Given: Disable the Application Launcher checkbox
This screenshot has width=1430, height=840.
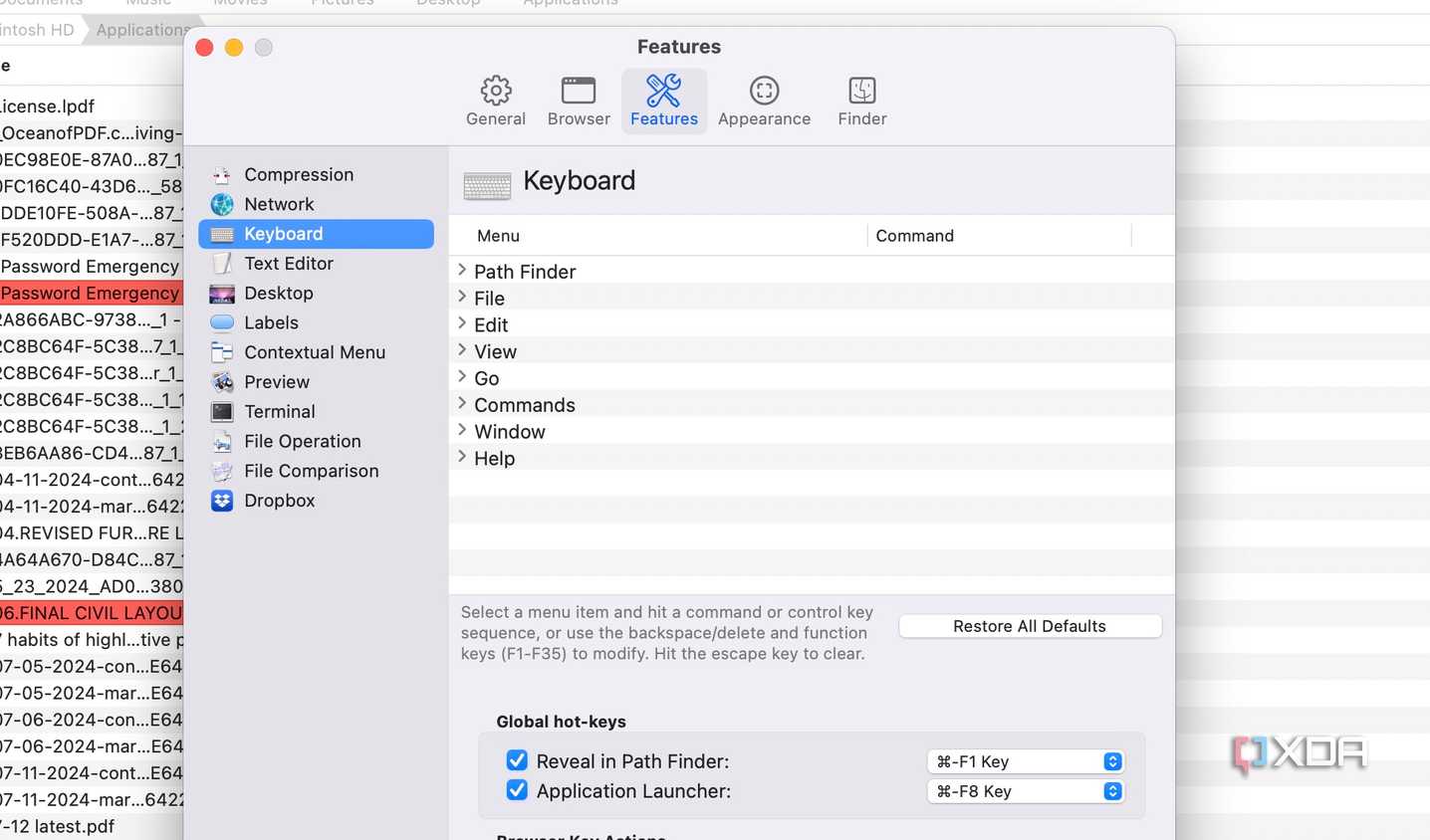Looking at the screenshot, I should point(517,790).
